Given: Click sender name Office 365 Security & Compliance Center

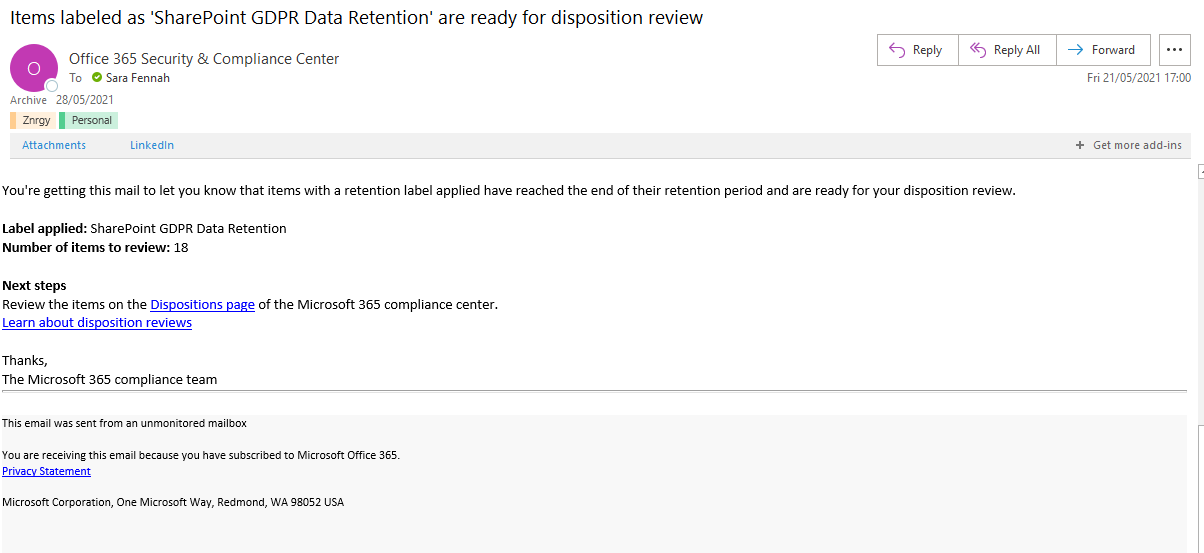Looking at the screenshot, I should pos(204,59).
